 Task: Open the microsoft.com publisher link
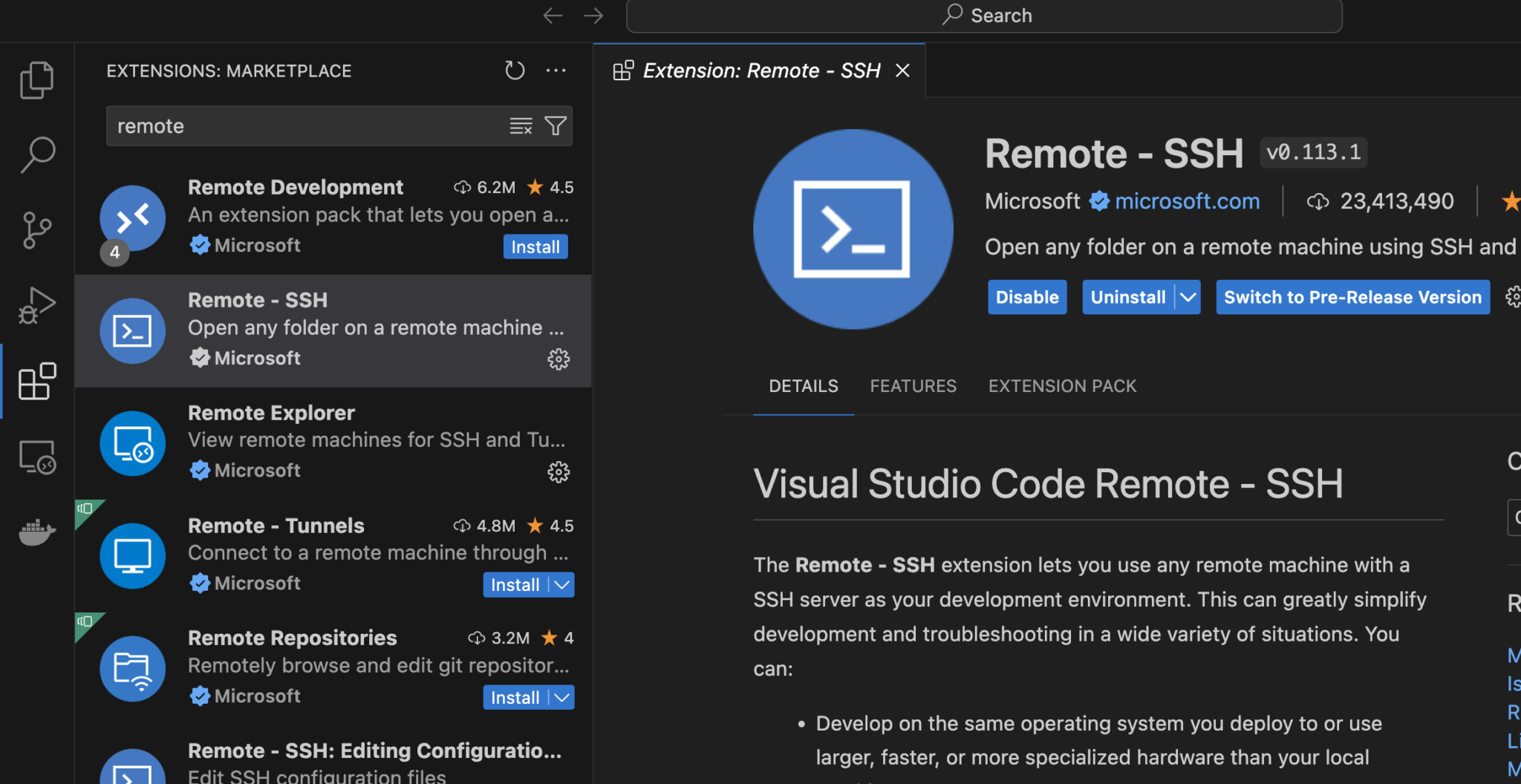[x=1186, y=201]
